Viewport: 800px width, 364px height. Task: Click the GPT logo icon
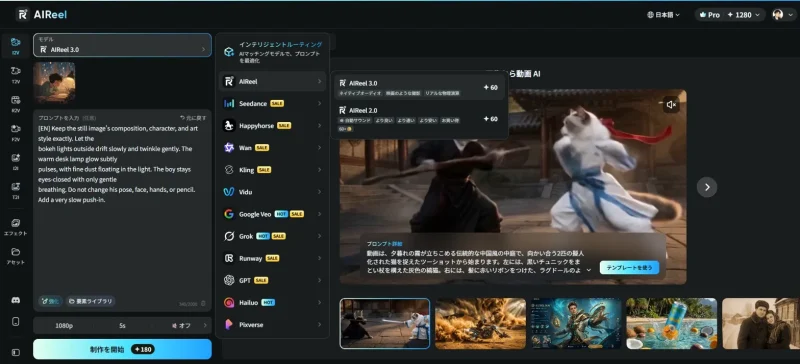(x=229, y=280)
